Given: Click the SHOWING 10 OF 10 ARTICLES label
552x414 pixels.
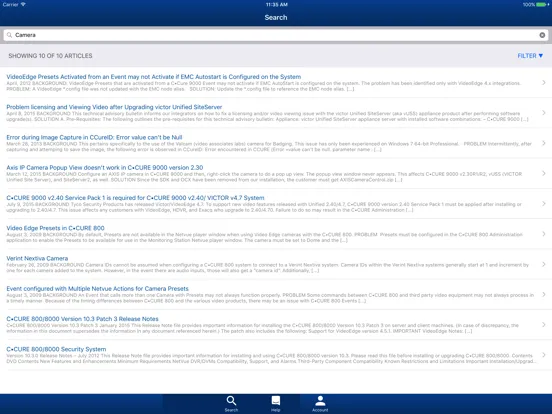Looking at the screenshot, I should 50,56.
